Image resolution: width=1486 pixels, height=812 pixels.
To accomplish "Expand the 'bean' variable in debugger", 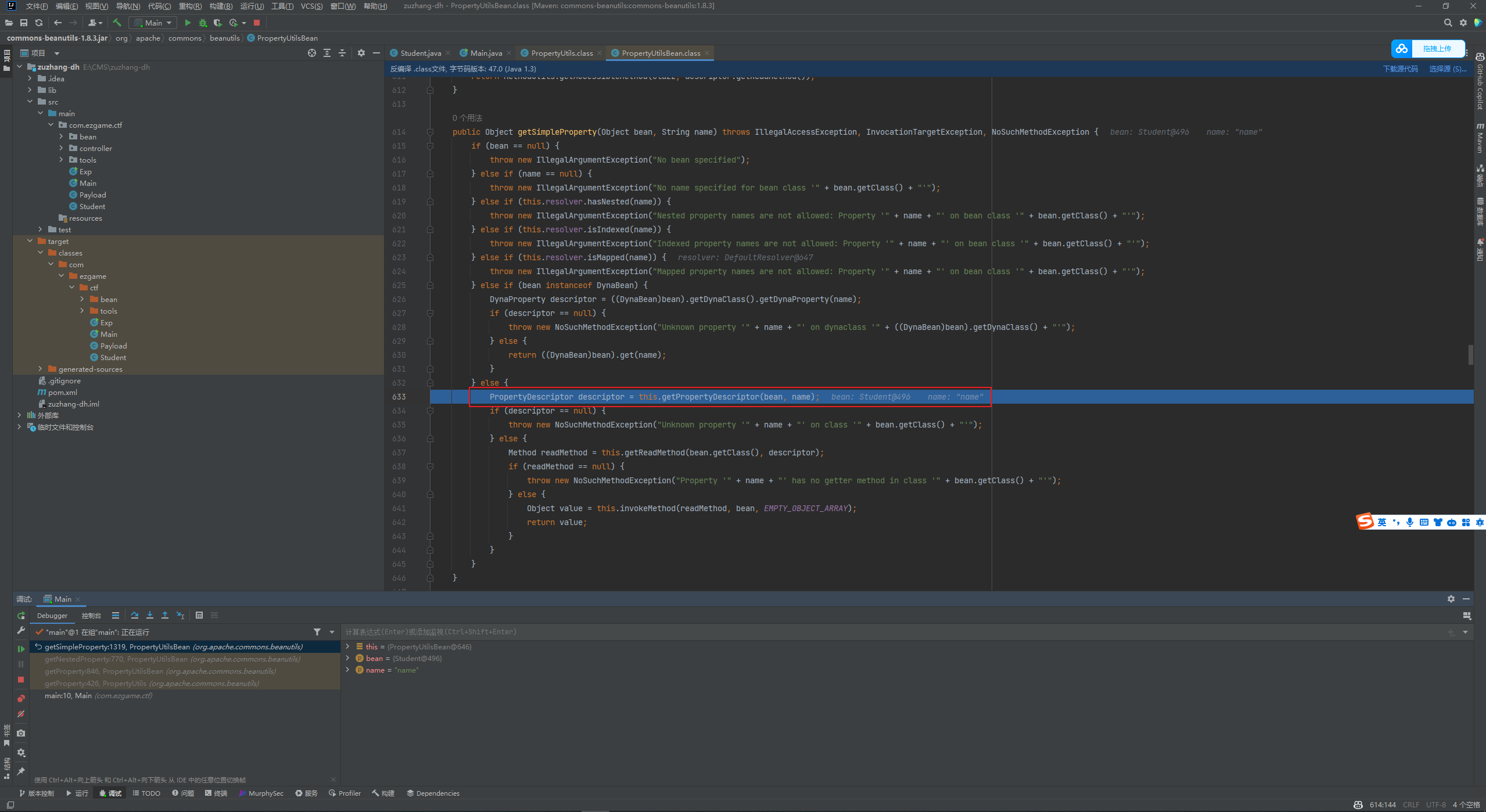I will coord(347,658).
